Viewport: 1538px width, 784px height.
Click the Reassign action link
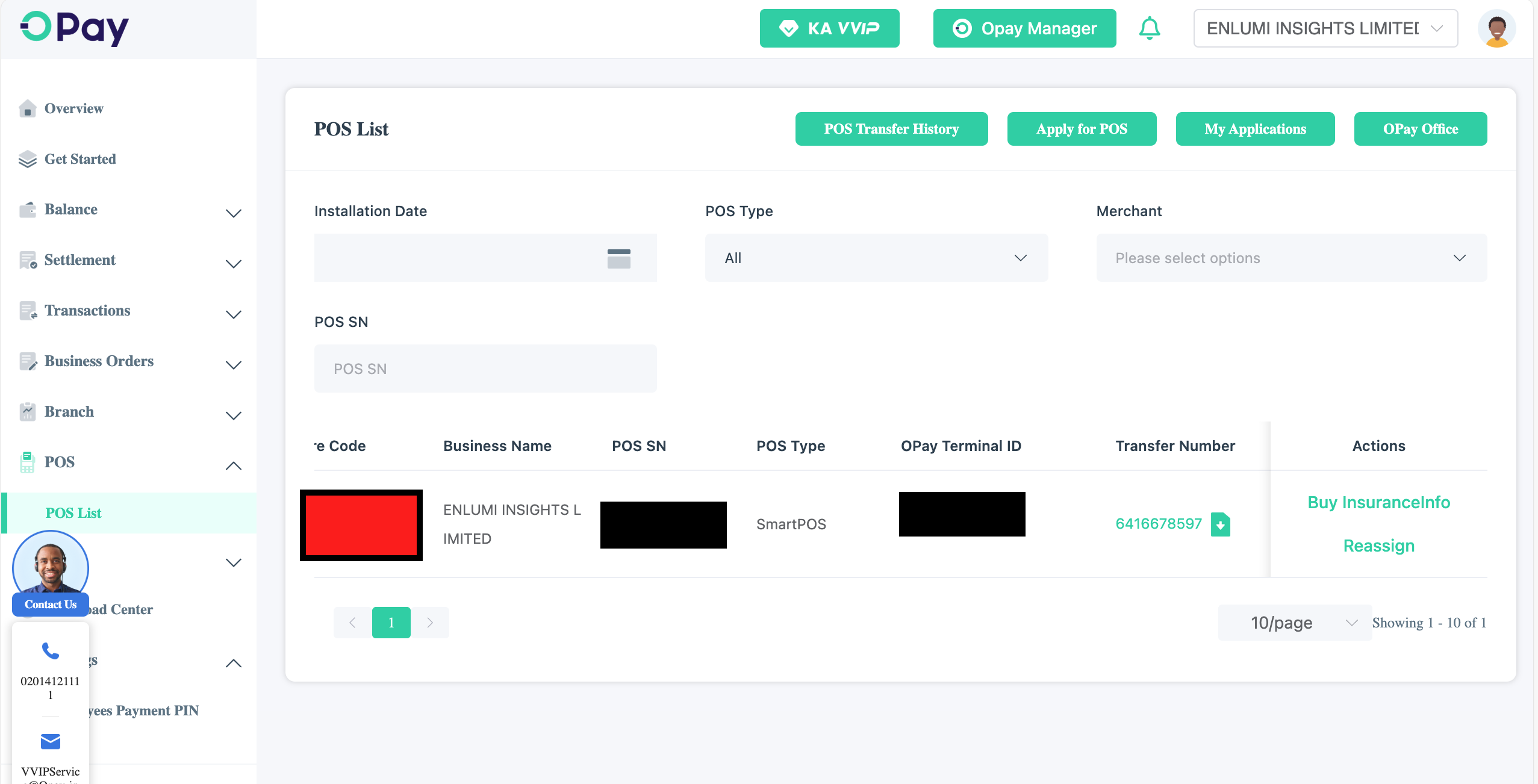[x=1378, y=546]
